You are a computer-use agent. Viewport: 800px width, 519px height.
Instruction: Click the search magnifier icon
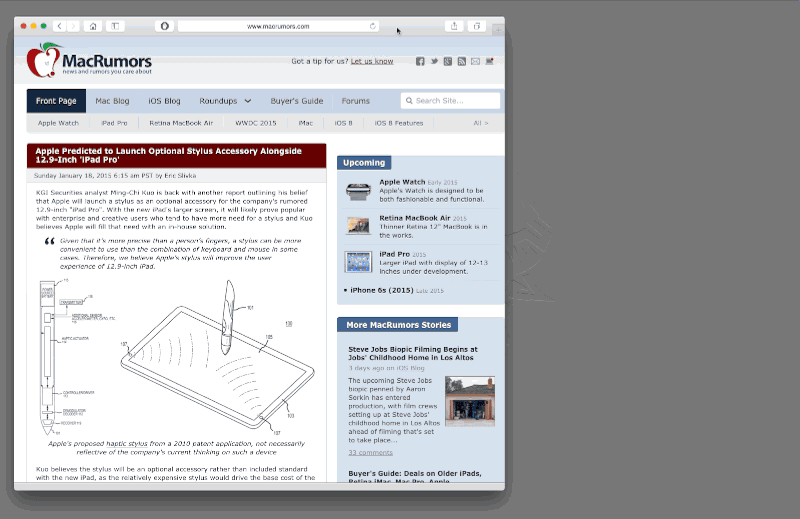409,101
